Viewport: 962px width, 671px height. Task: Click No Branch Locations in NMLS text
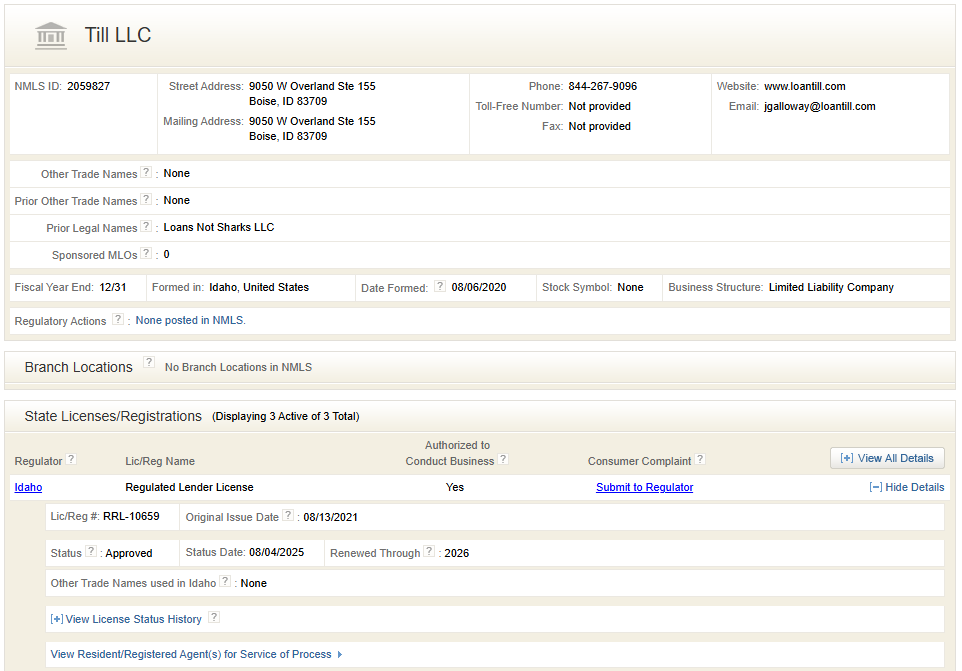click(238, 367)
